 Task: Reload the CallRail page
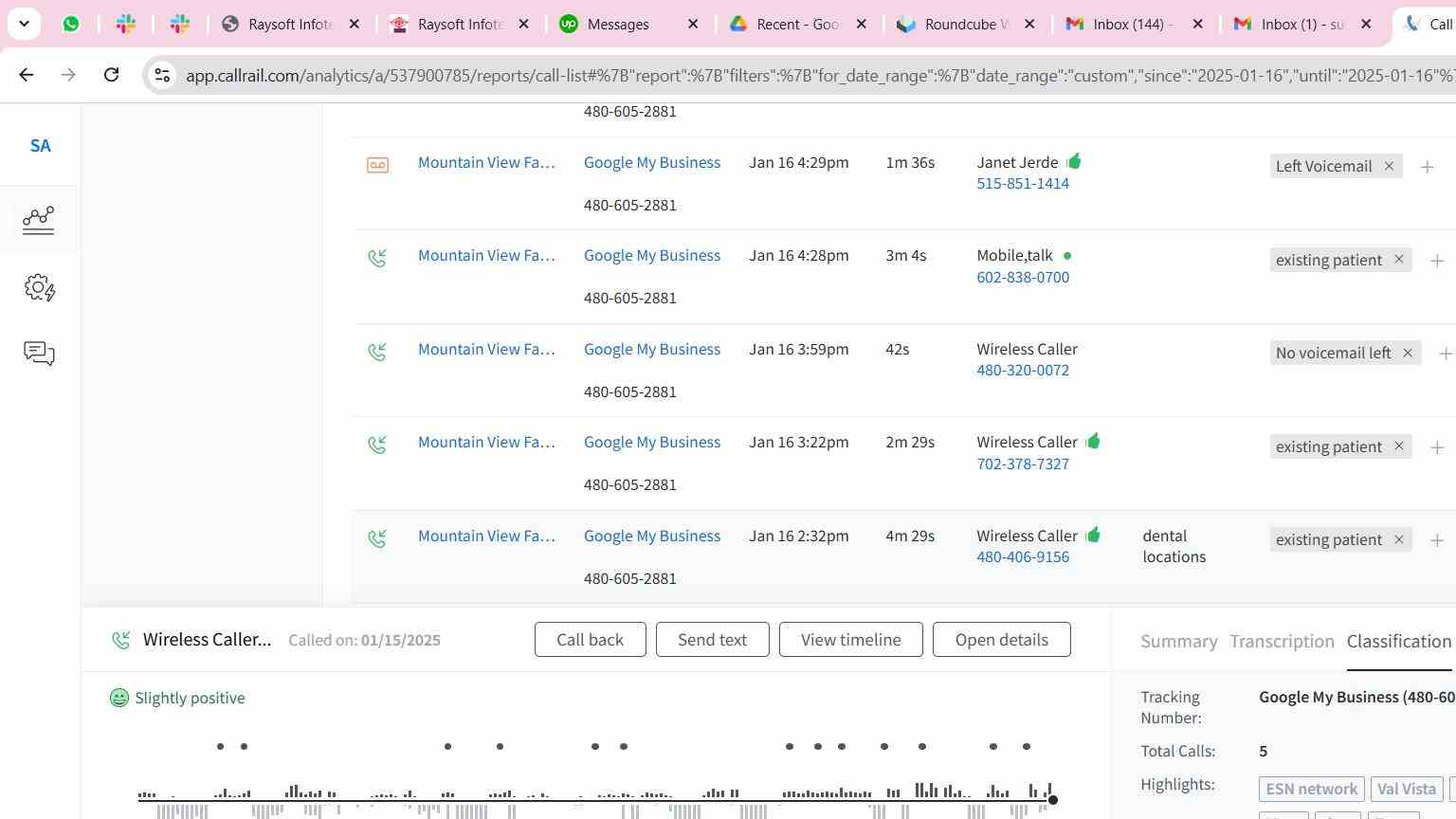111,75
